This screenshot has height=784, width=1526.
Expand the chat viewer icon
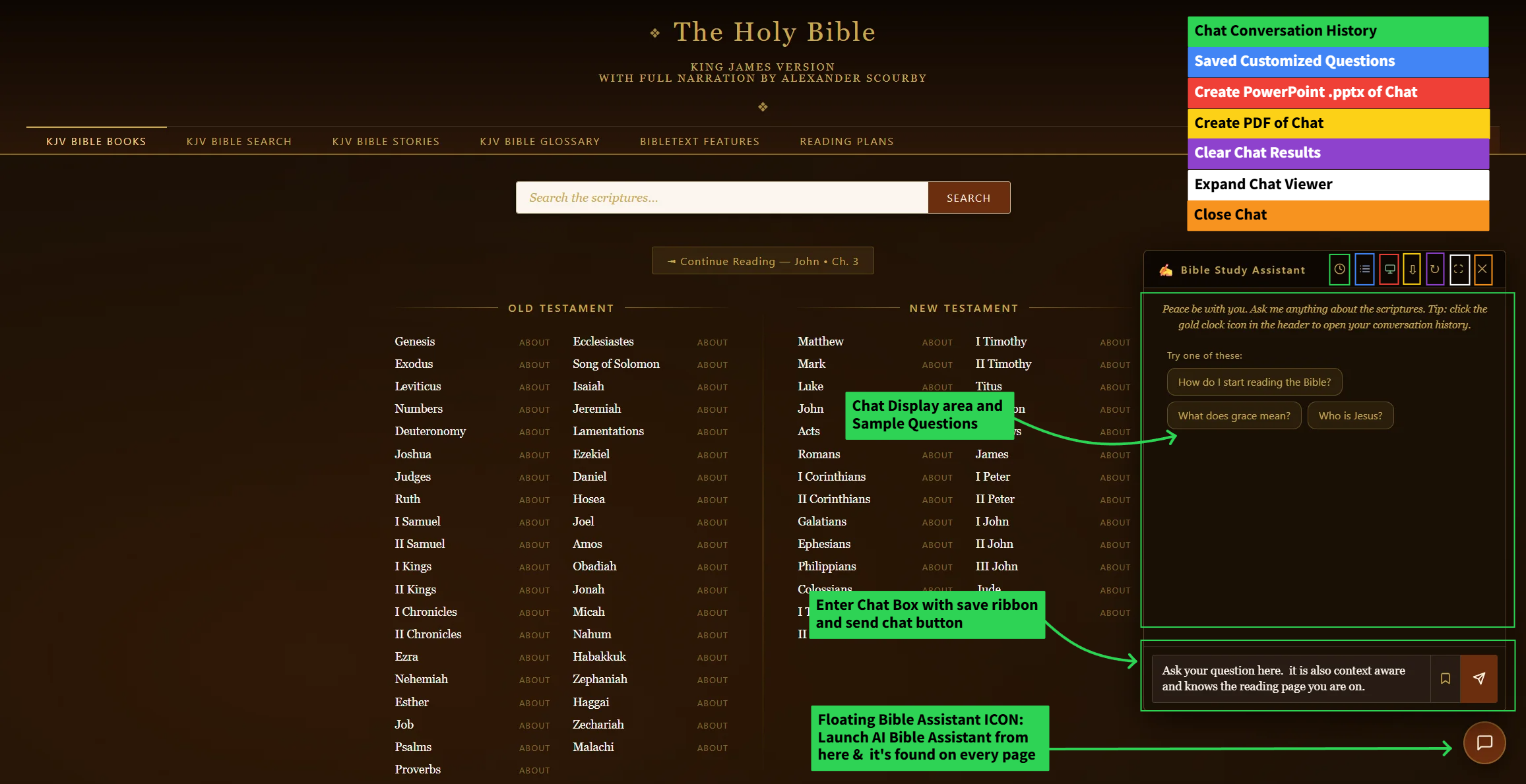click(x=1459, y=269)
